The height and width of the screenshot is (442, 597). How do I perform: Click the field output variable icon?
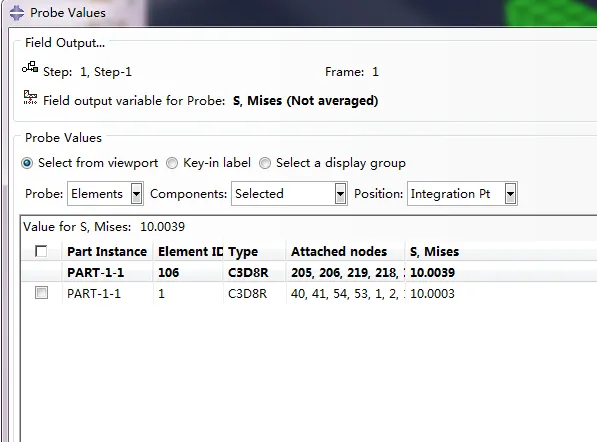pyautogui.click(x=30, y=97)
